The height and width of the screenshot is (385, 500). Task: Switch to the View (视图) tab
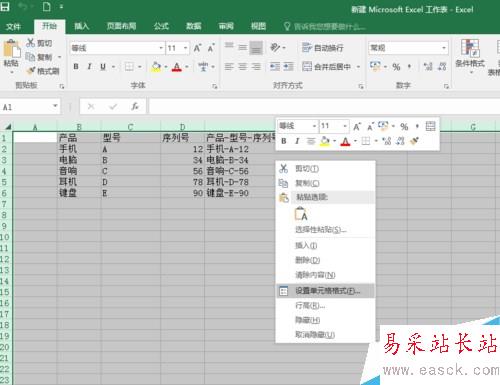pos(258,26)
